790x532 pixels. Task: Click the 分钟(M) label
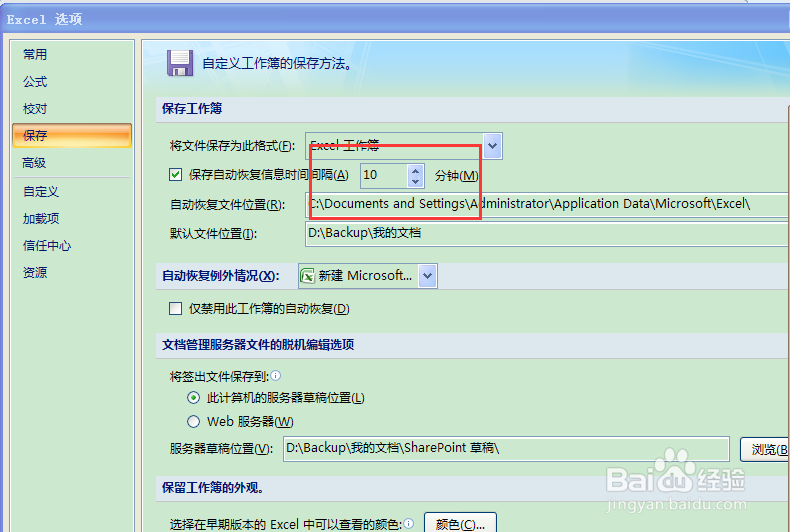456,175
